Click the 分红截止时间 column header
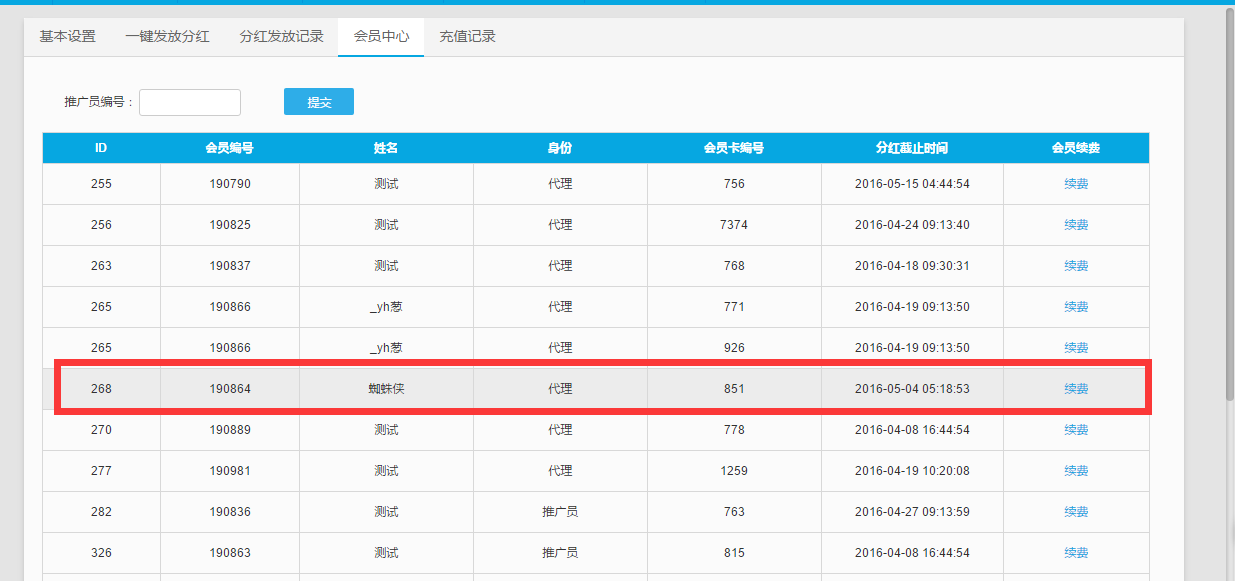Viewport: 1235px width, 581px height. click(x=911, y=148)
